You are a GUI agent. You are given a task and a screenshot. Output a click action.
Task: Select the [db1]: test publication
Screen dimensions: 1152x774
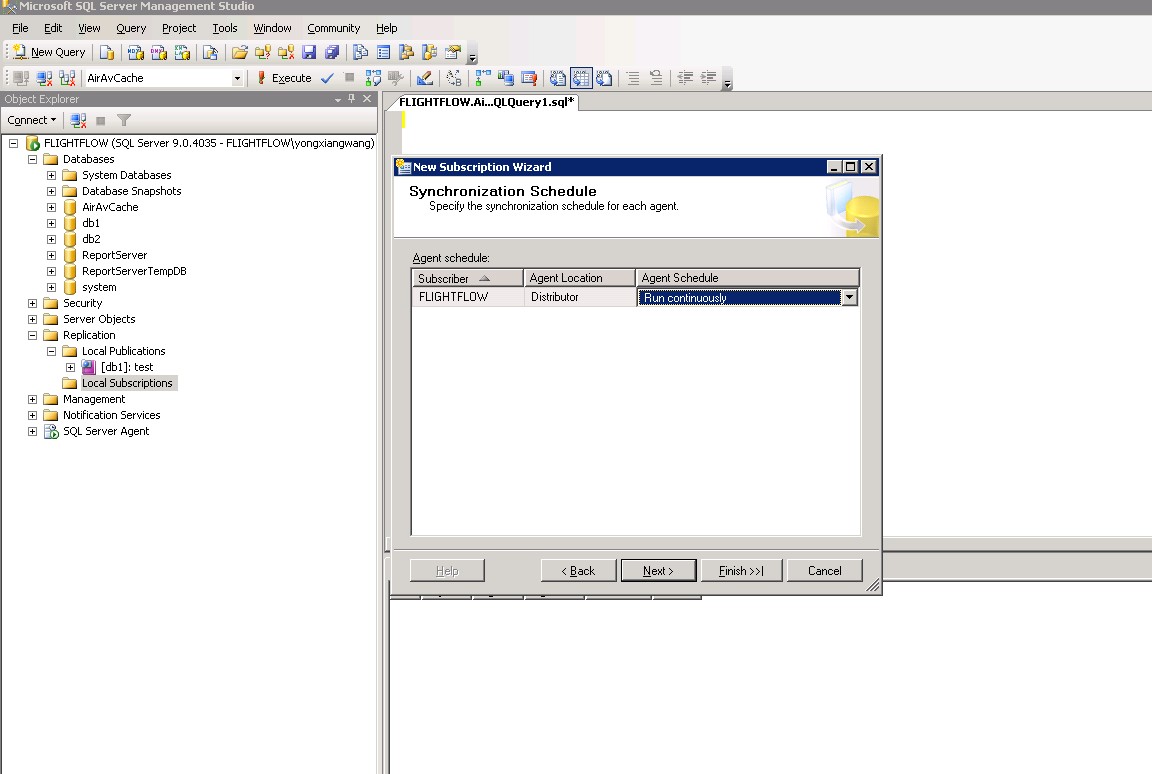click(126, 367)
